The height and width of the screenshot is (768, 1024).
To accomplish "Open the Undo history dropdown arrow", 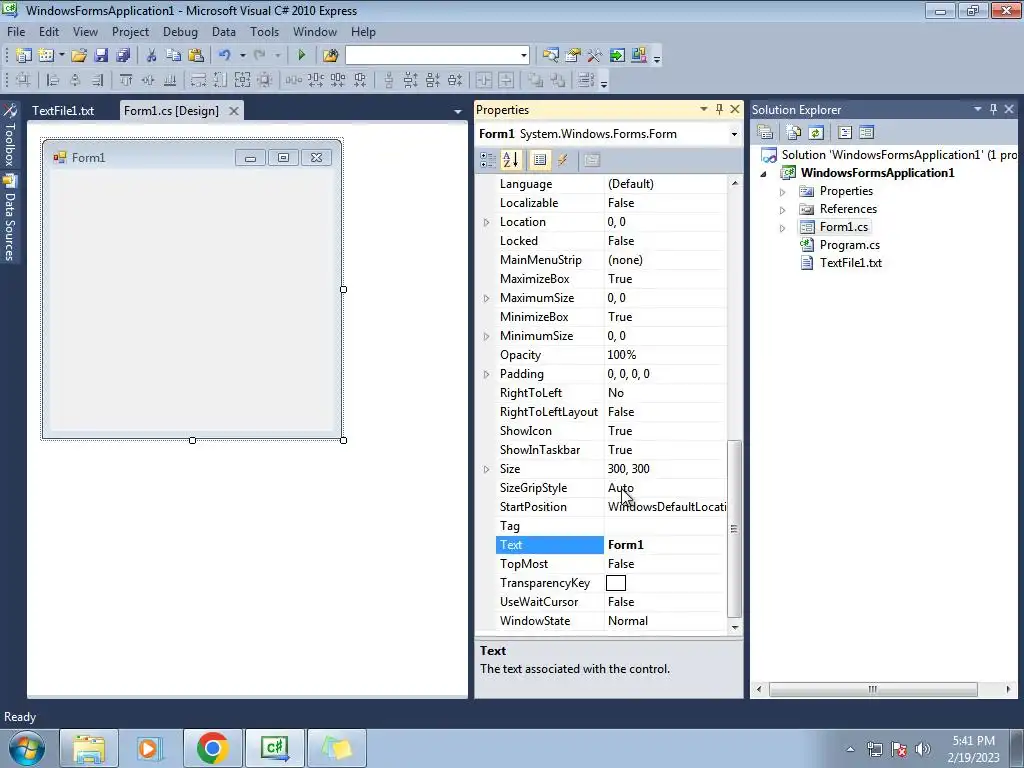I will 242,56.
